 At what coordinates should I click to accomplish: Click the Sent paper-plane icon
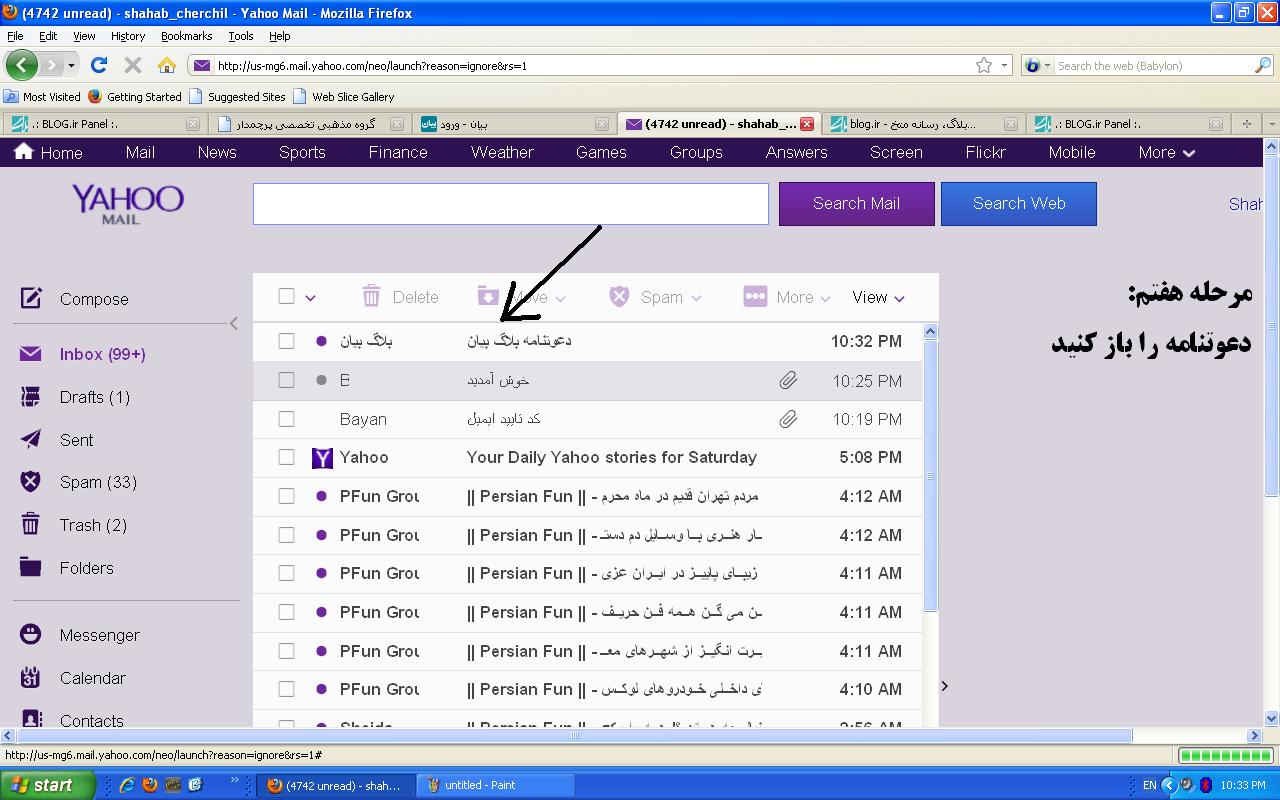pyautogui.click(x=31, y=439)
